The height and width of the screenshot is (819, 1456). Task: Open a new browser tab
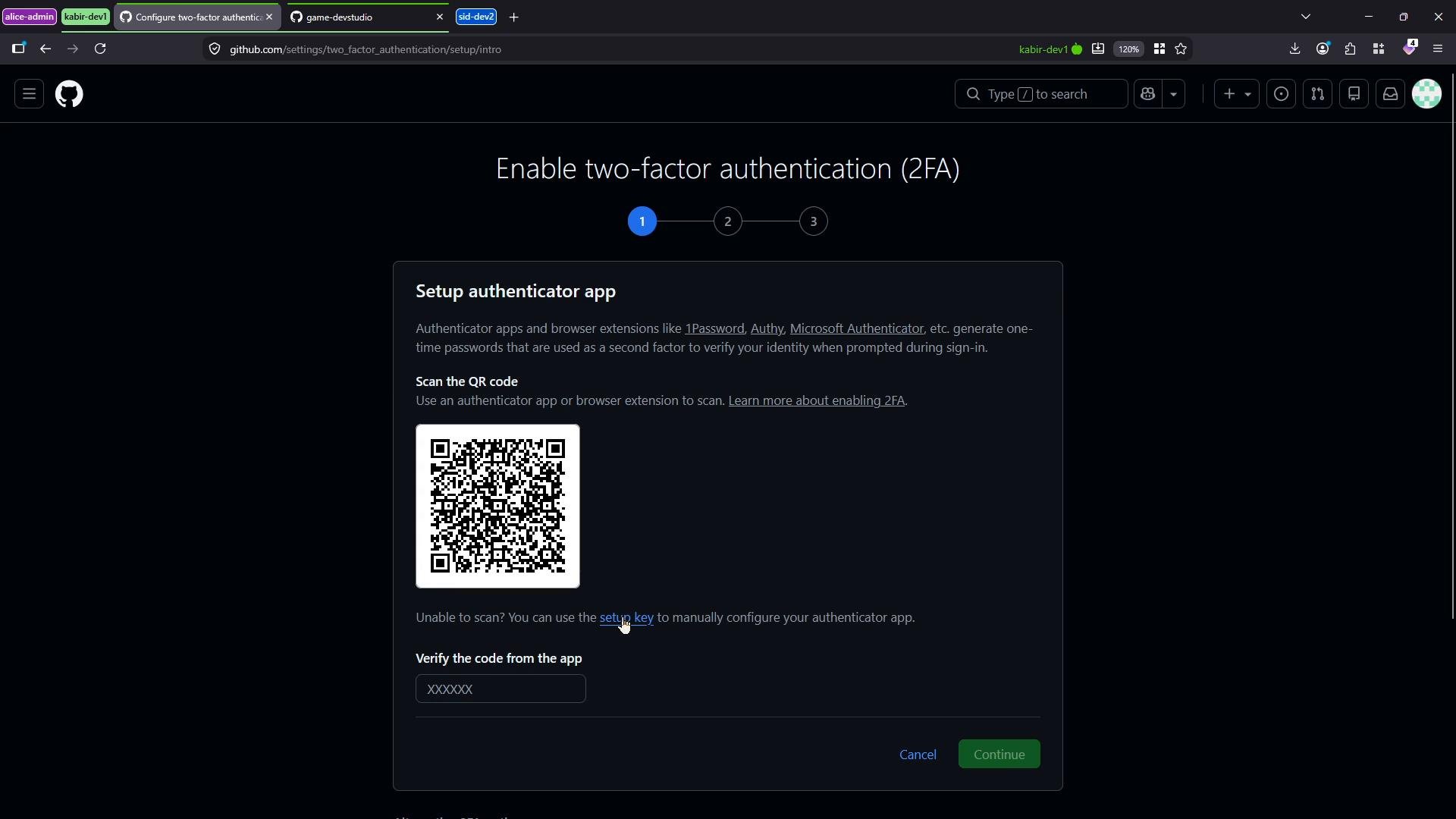coord(514,17)
